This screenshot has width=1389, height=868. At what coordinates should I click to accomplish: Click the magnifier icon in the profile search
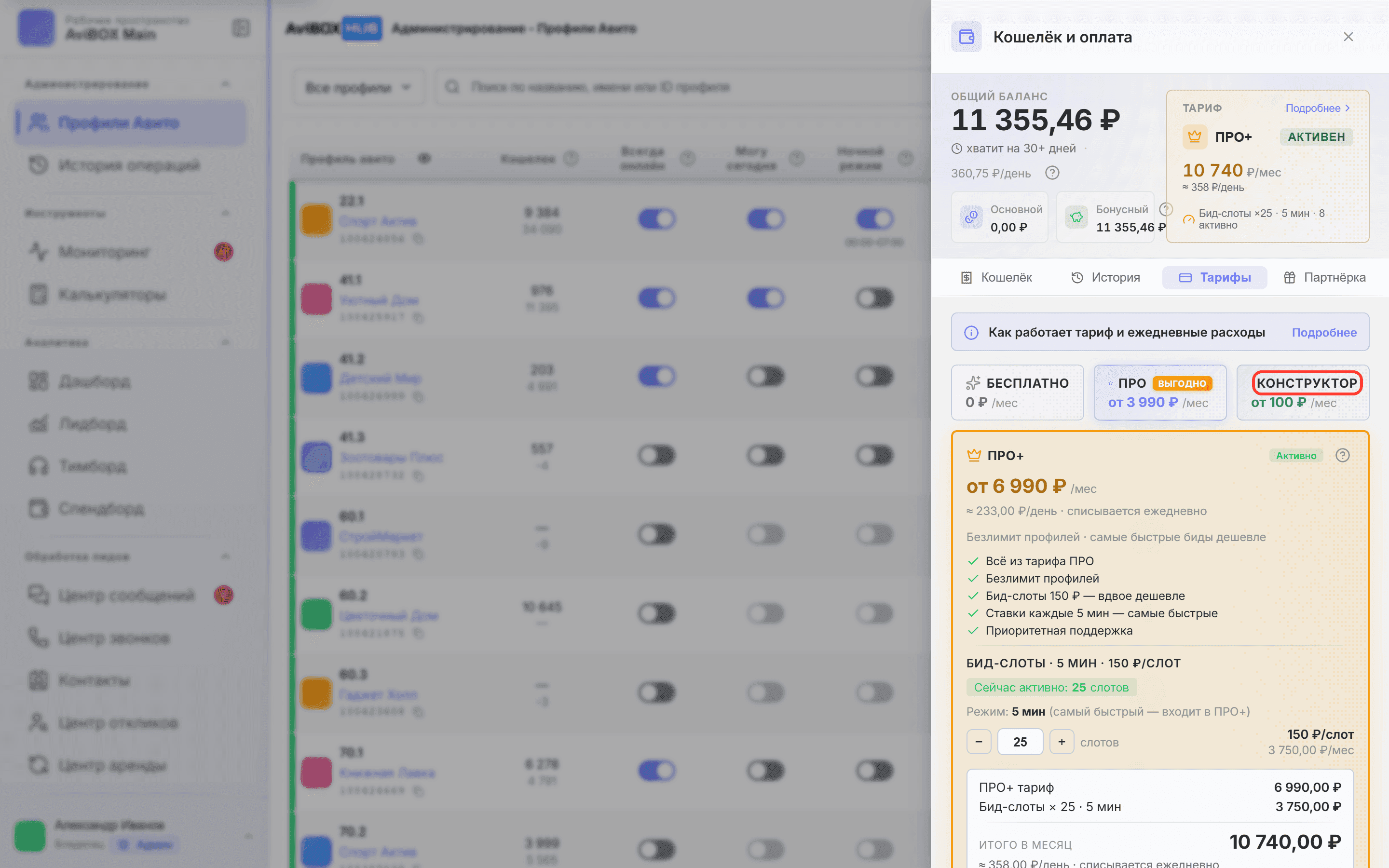click(452, 87)
